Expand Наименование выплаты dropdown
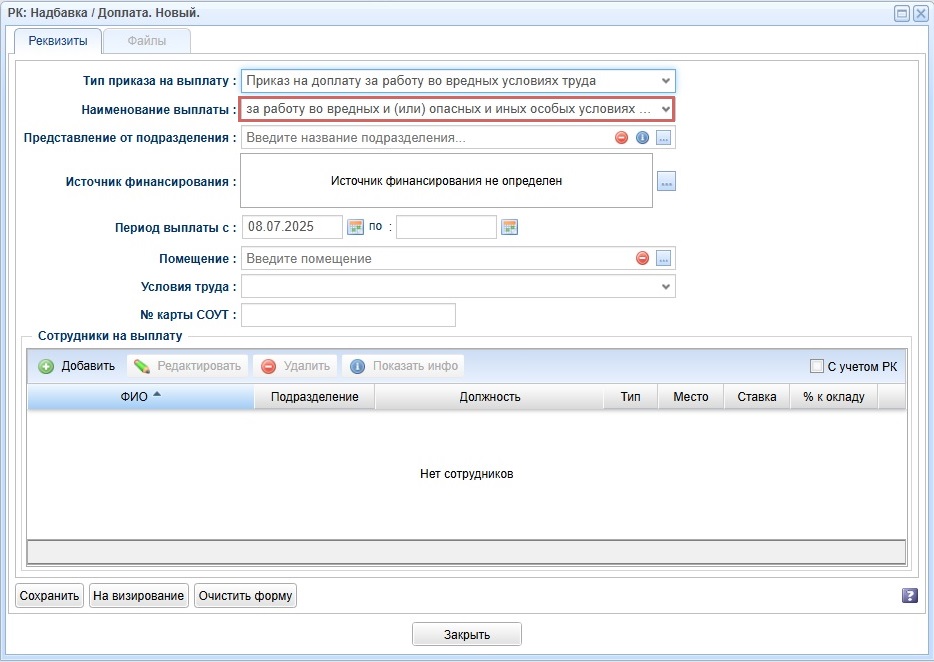The height and width of the screenshot is (662, 934). (x=666, y=110)
